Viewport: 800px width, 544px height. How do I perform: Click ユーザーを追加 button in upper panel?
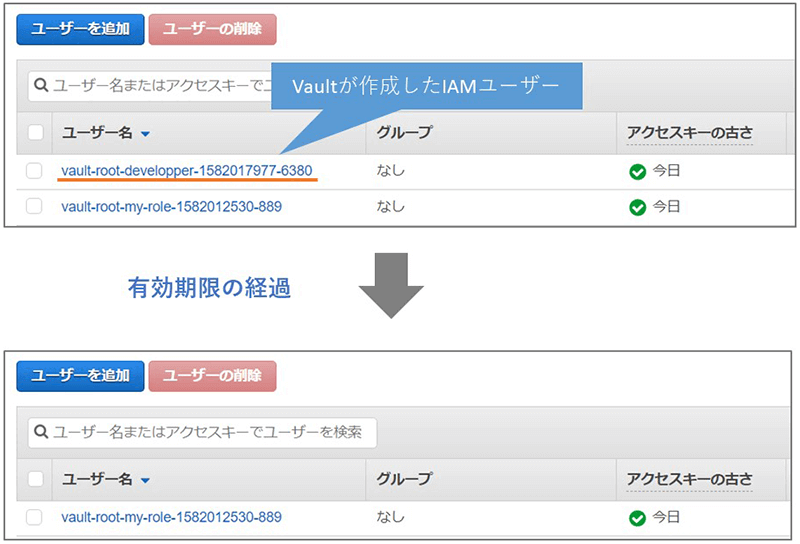81,29
